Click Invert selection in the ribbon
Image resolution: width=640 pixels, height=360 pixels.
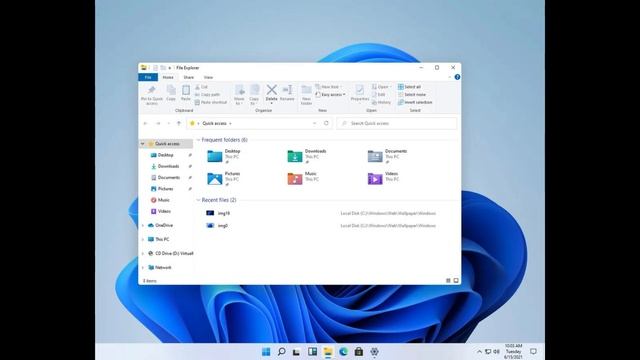(415, 102)
